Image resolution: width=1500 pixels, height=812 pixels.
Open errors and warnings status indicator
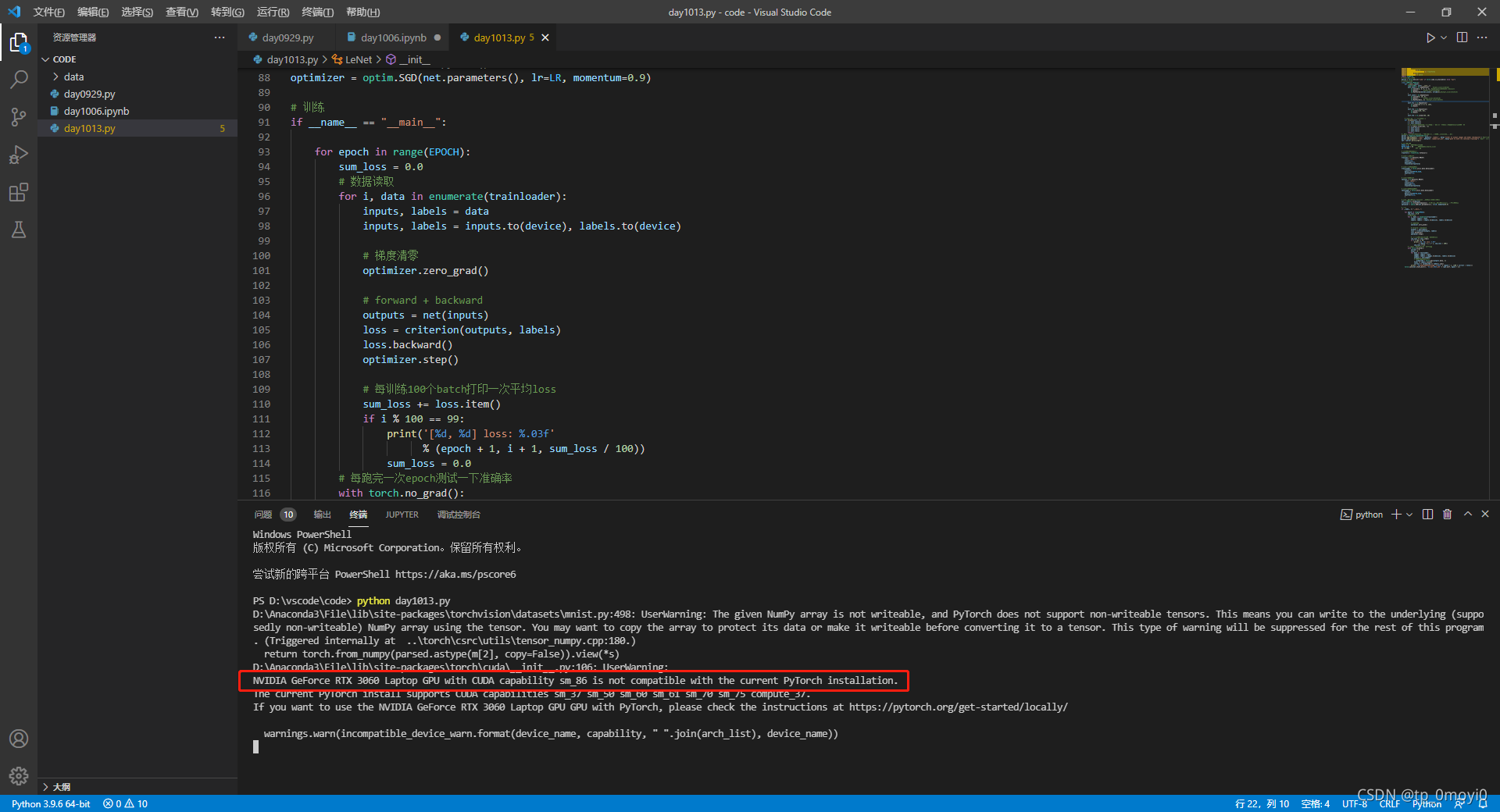click(x=125, y=803)
